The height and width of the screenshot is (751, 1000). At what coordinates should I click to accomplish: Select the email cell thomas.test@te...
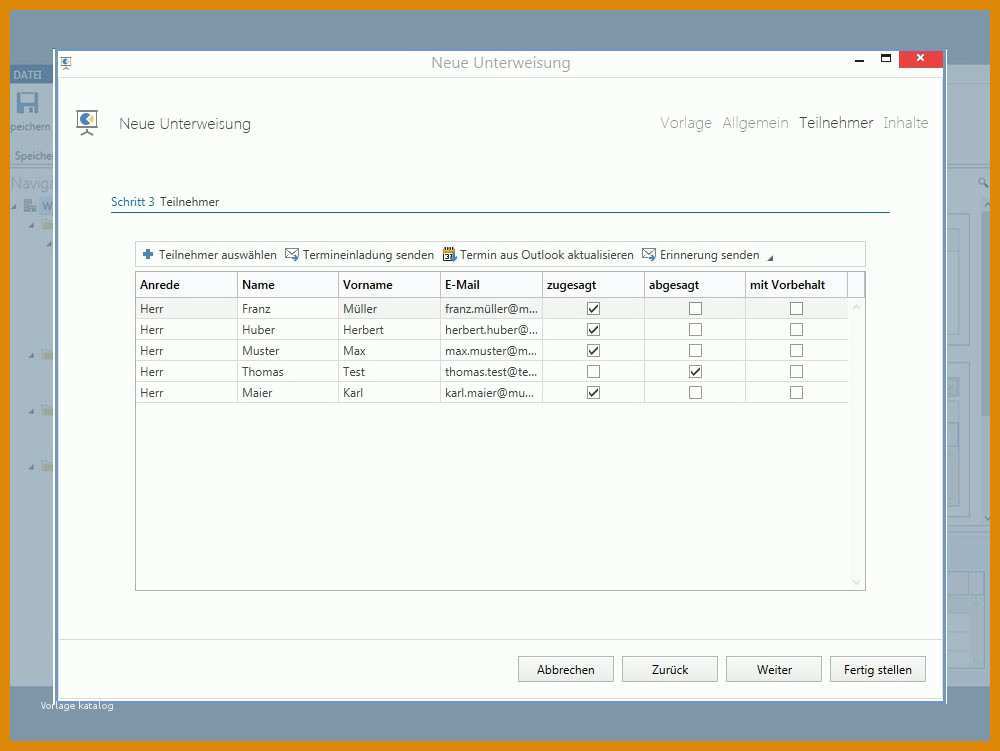coord(491,372)
